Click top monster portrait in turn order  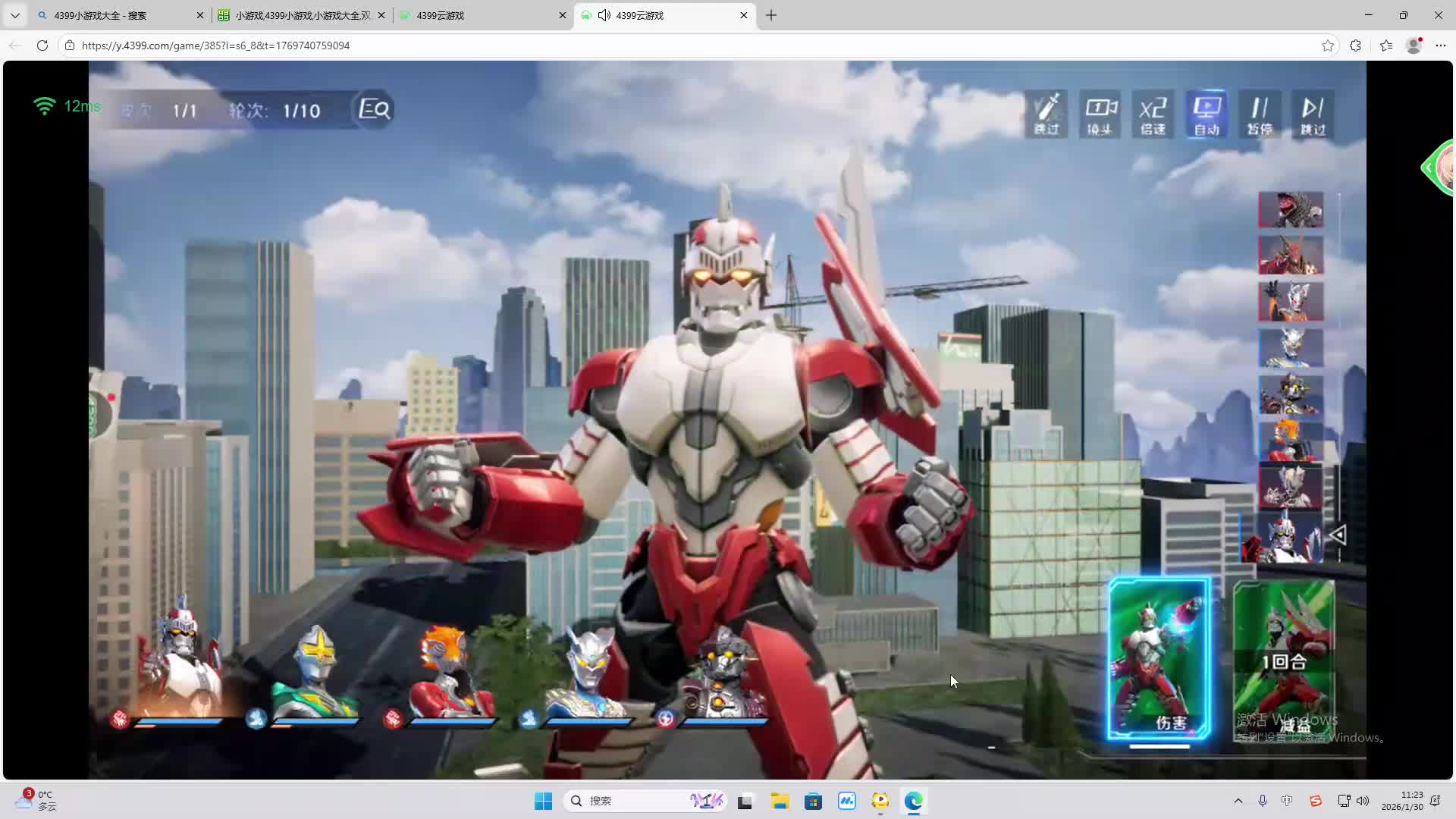[1291, 210]
